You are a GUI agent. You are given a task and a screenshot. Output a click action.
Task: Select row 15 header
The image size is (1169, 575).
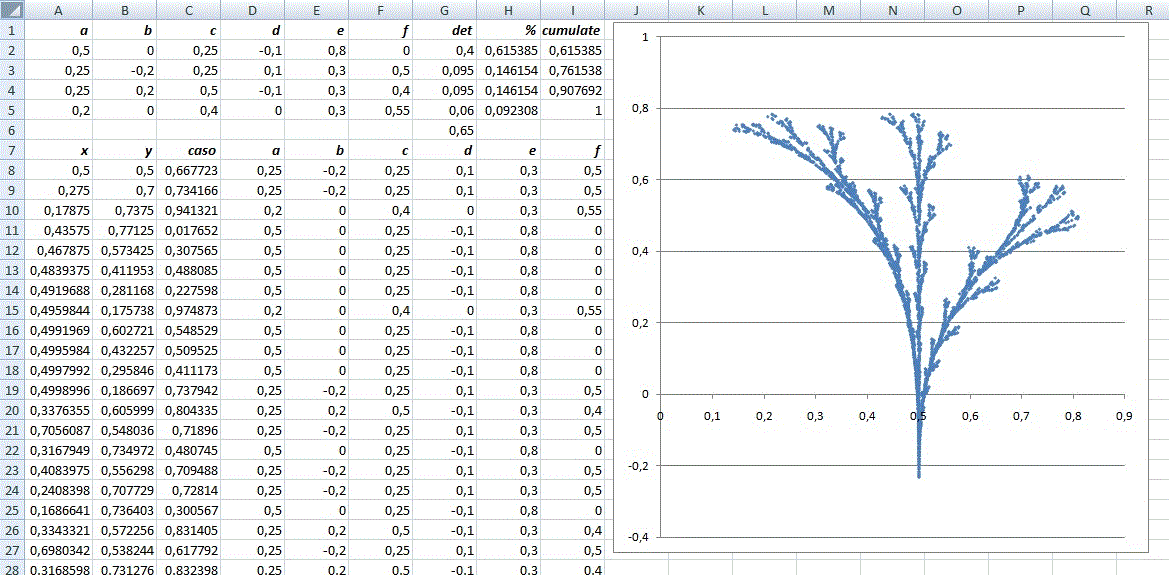coord(13,312)
